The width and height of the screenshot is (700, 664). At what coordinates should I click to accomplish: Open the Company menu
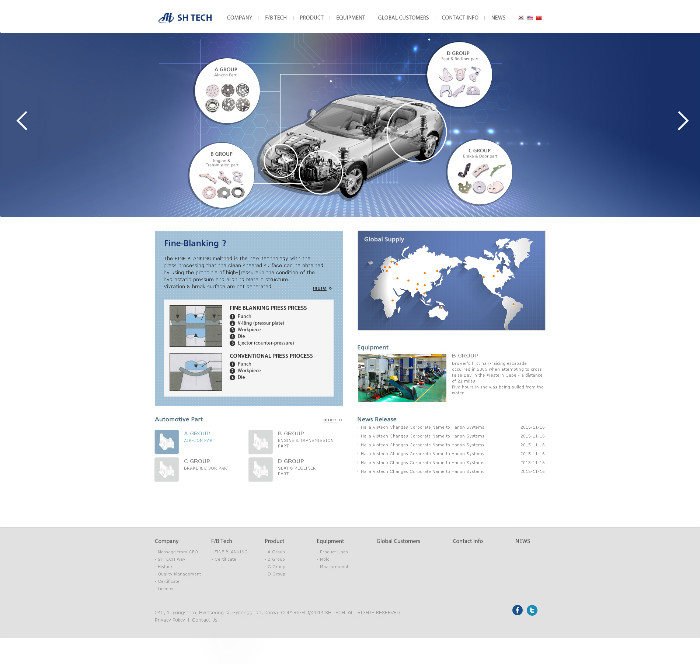(239, 17)
